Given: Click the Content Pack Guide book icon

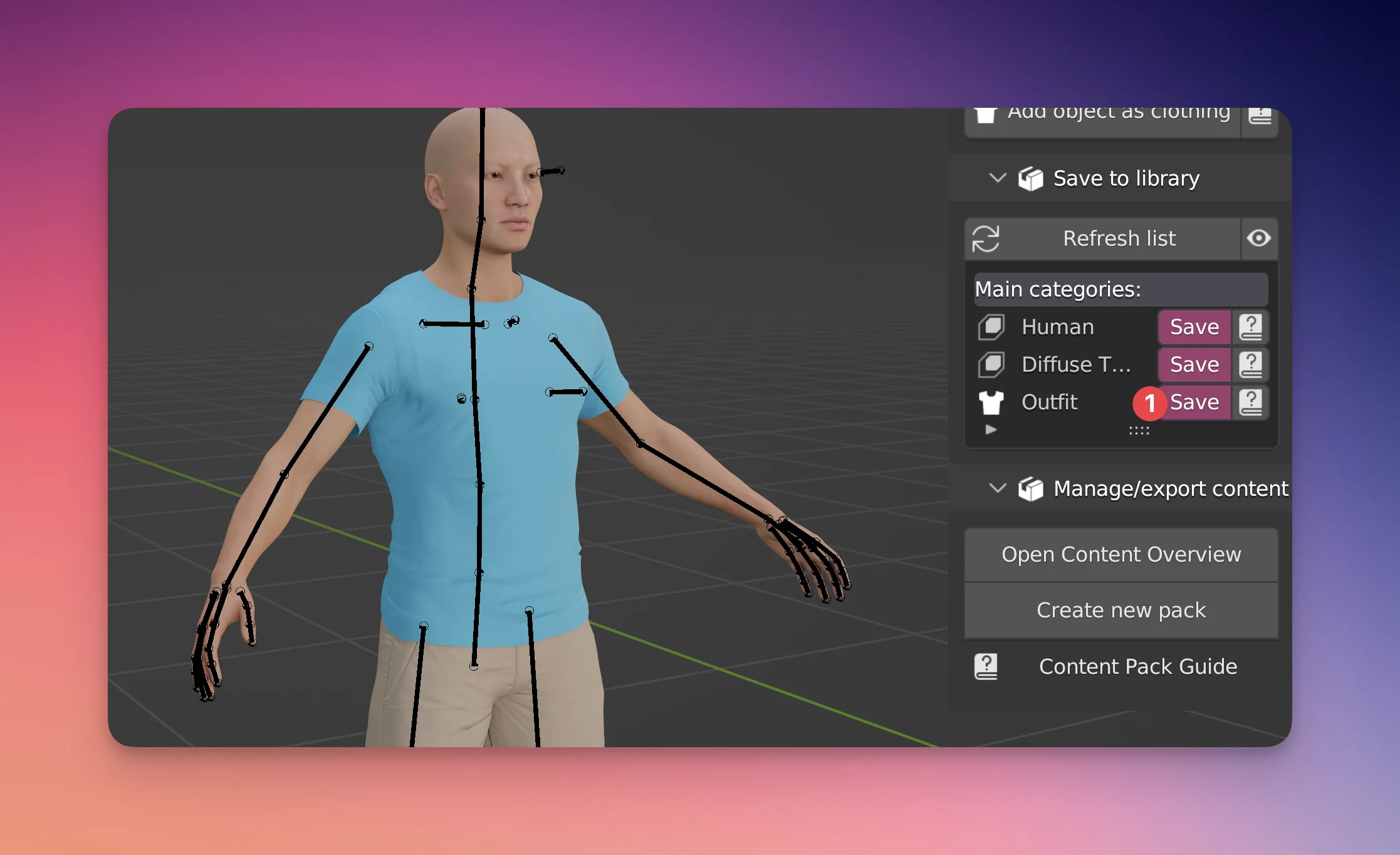Looking at the screenshot, I should point(986,666).
